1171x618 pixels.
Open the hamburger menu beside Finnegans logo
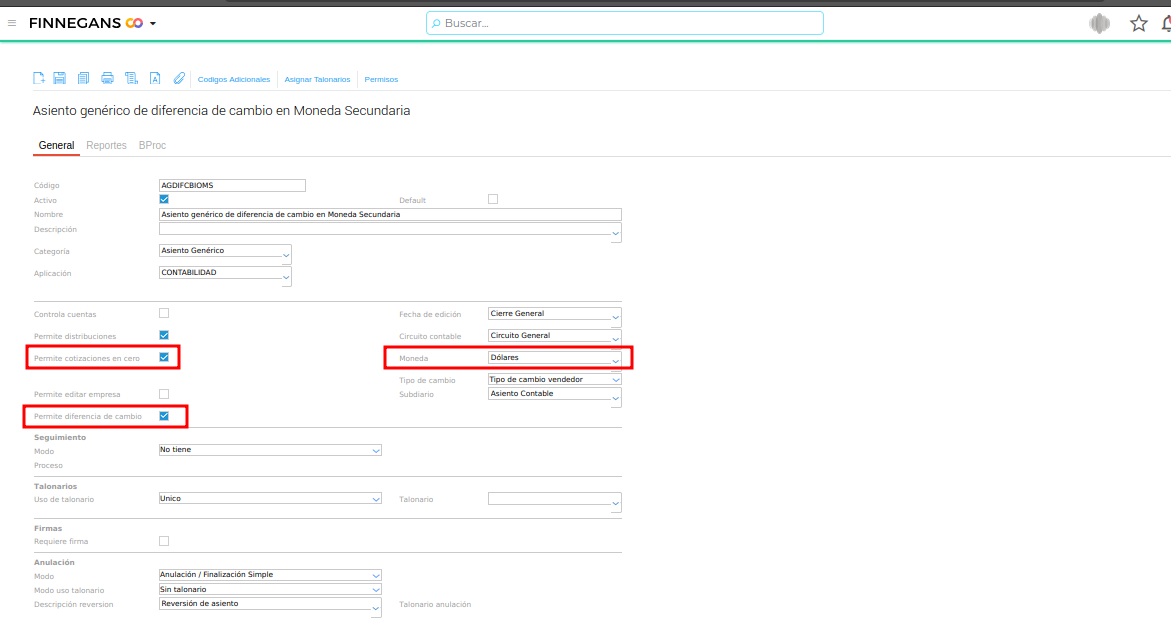(12, 23)
